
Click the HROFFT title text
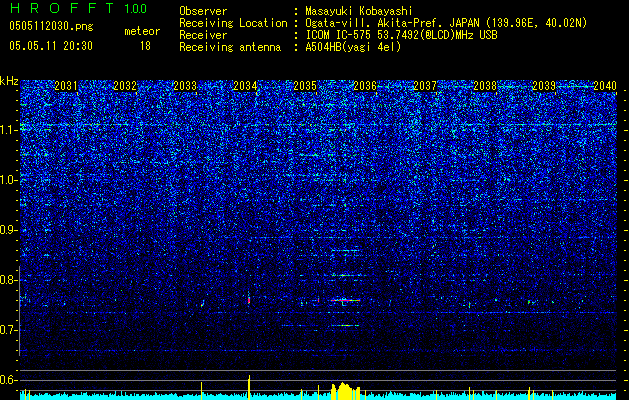pos(62,8)
